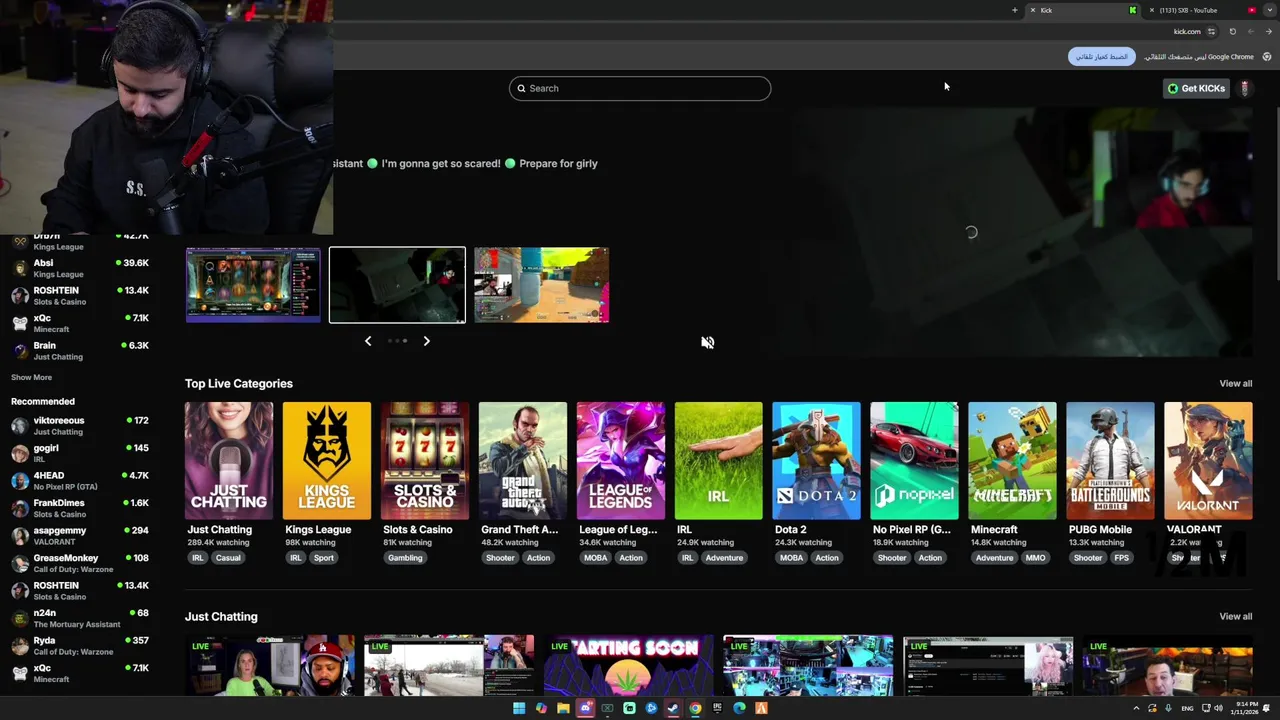Open the Chrome tab search dropdown
Screen dimensions: 1280x720
tap(1270, 10)
